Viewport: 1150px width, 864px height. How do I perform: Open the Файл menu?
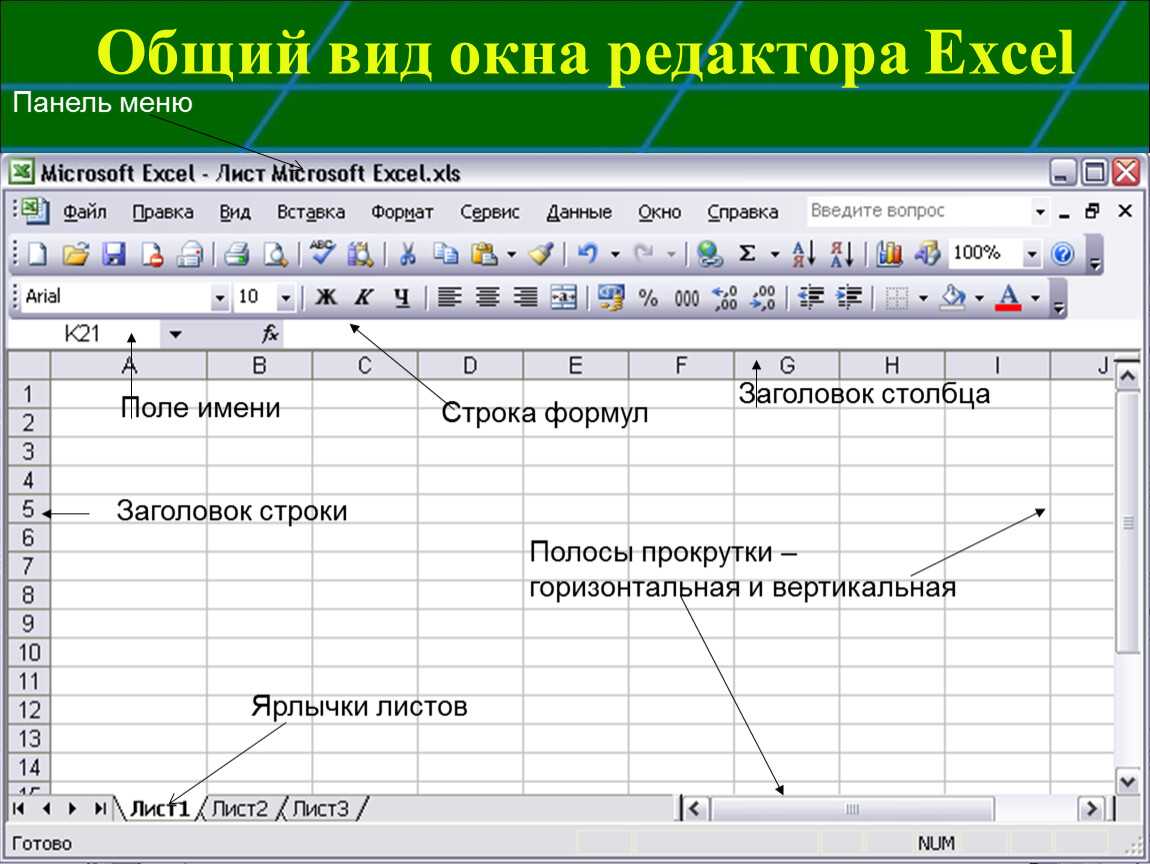click(x=84, y=212)
